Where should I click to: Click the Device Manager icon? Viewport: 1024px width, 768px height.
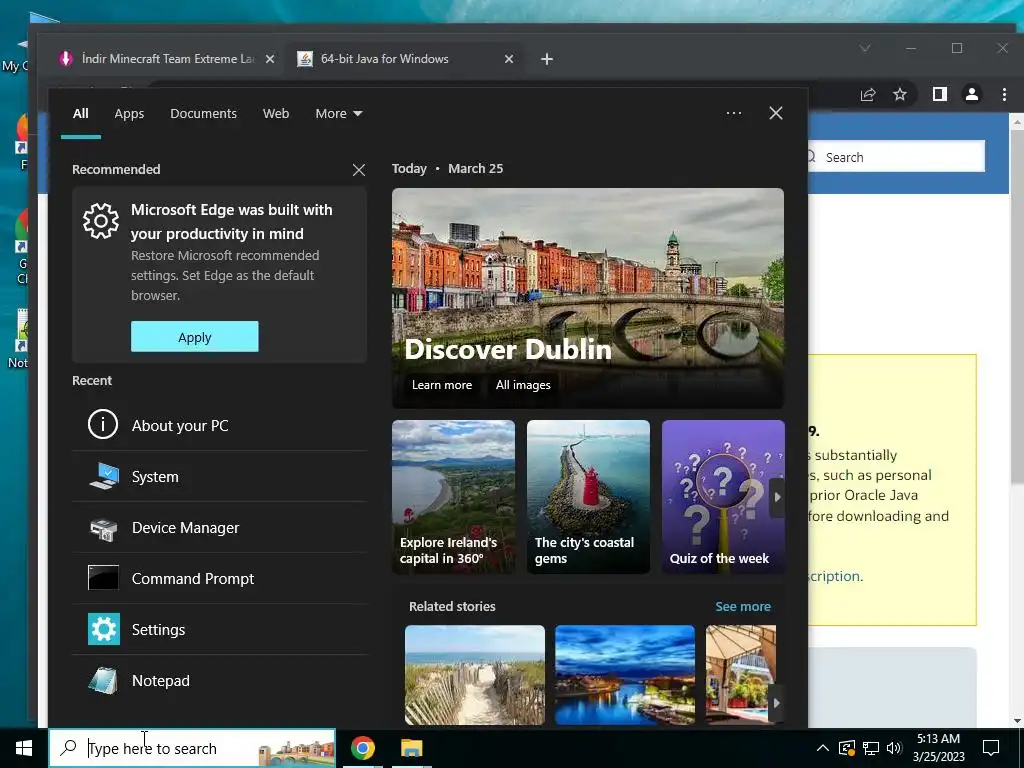pos(103,528)
